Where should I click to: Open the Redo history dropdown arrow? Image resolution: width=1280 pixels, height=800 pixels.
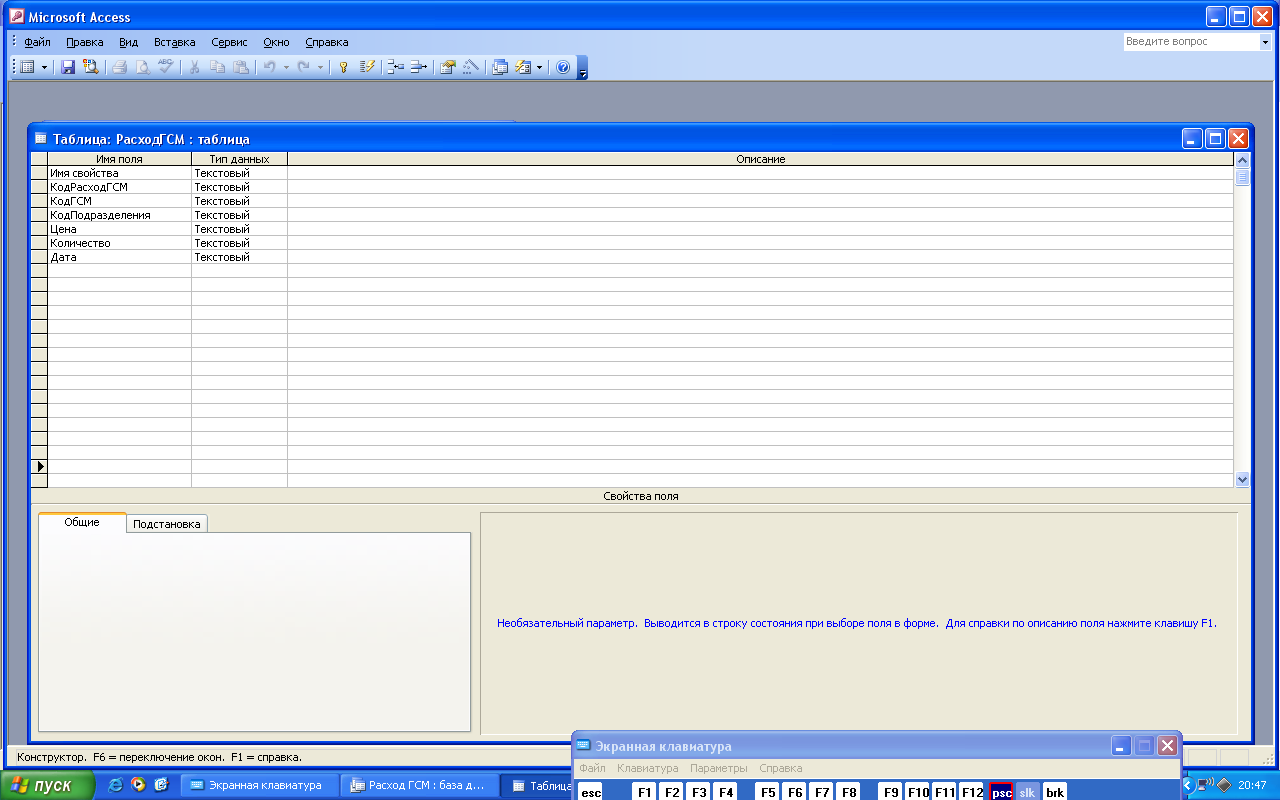[321, 67]
